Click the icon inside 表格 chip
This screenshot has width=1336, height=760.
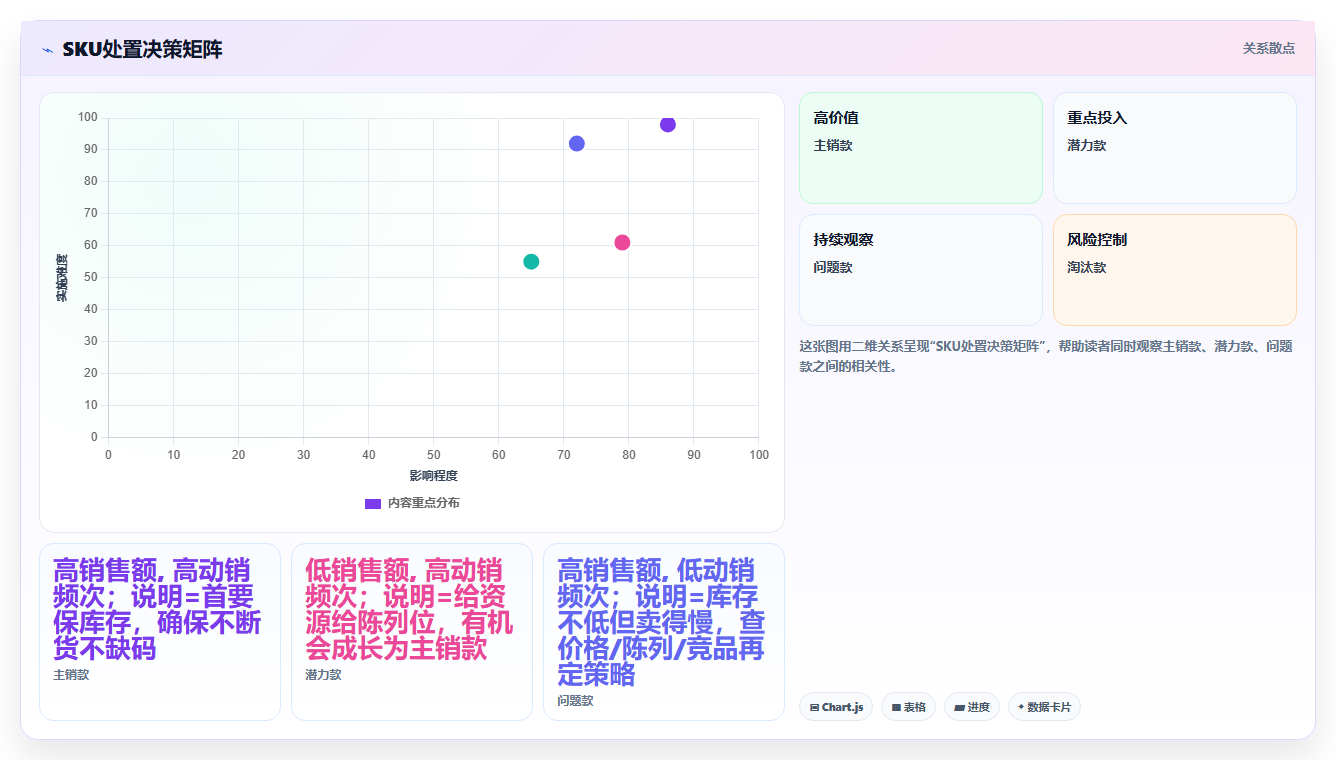coord(896,707)
